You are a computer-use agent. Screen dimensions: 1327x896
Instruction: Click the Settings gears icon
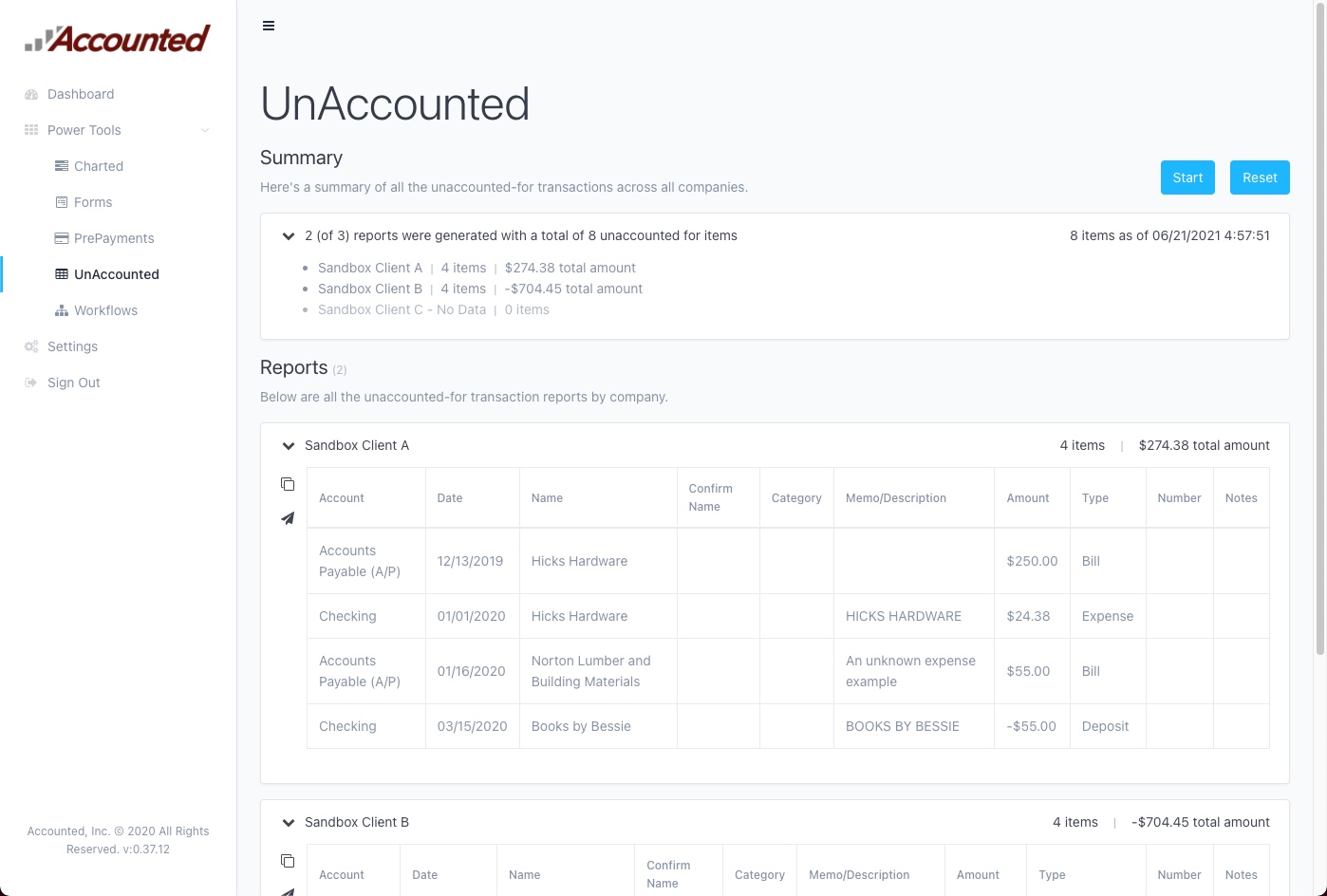[x=31, y=346]
